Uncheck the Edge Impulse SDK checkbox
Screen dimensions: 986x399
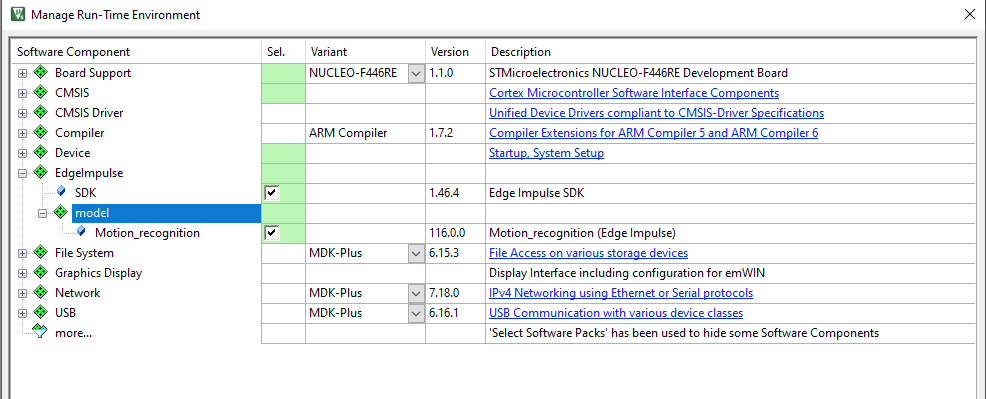(x=272, y=193)
